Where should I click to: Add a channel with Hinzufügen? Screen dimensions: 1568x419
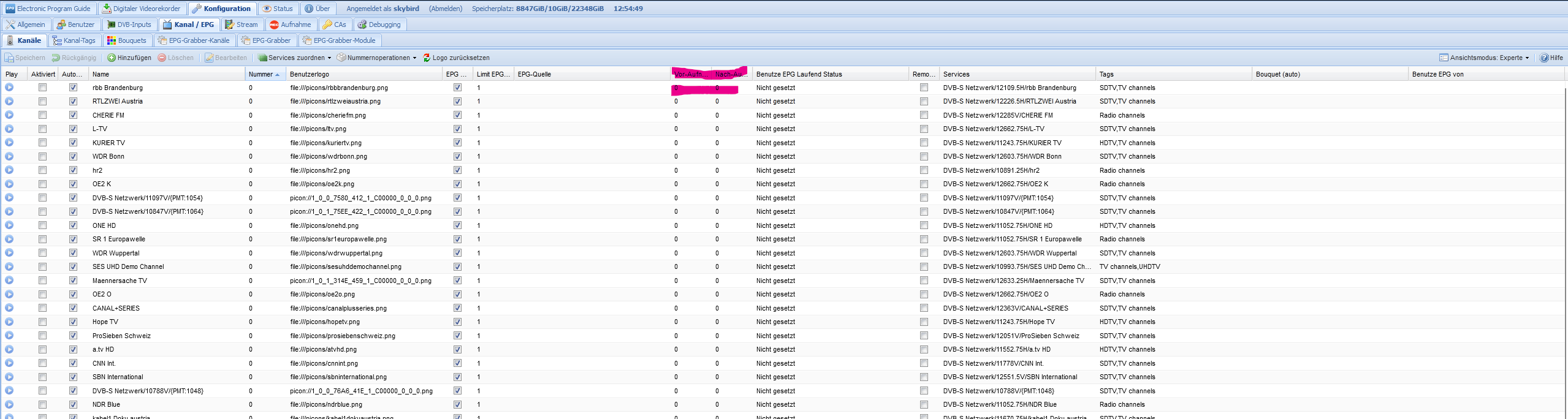[129, 58]
